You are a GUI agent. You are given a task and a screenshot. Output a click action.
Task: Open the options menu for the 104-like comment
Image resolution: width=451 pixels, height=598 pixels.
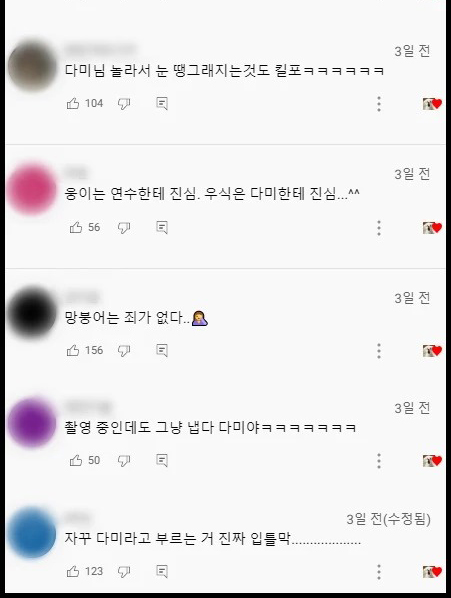coord(379,104)
